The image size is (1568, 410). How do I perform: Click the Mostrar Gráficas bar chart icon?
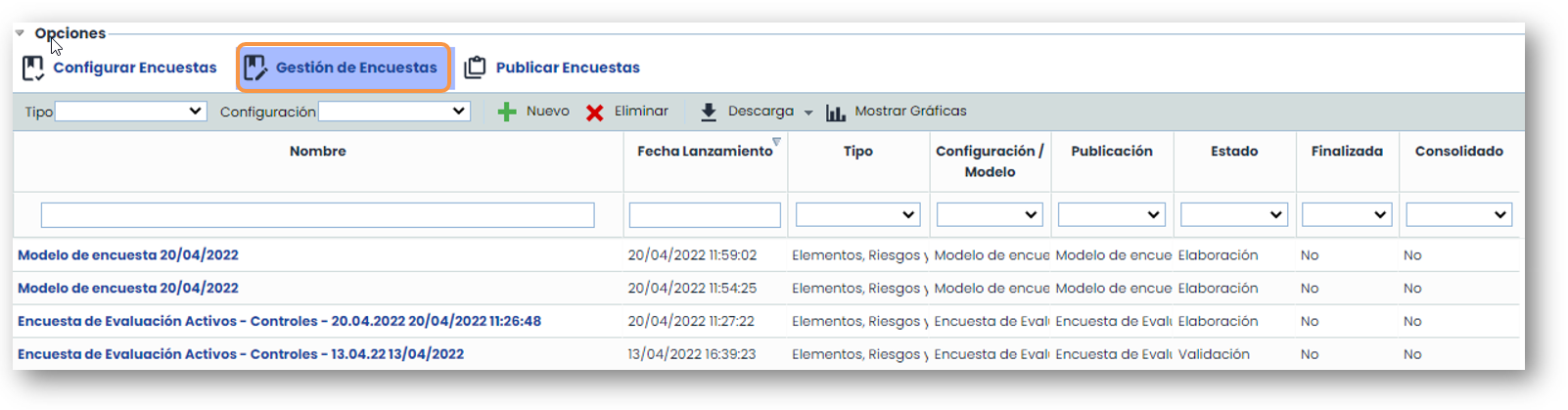[x=835, y=113]
